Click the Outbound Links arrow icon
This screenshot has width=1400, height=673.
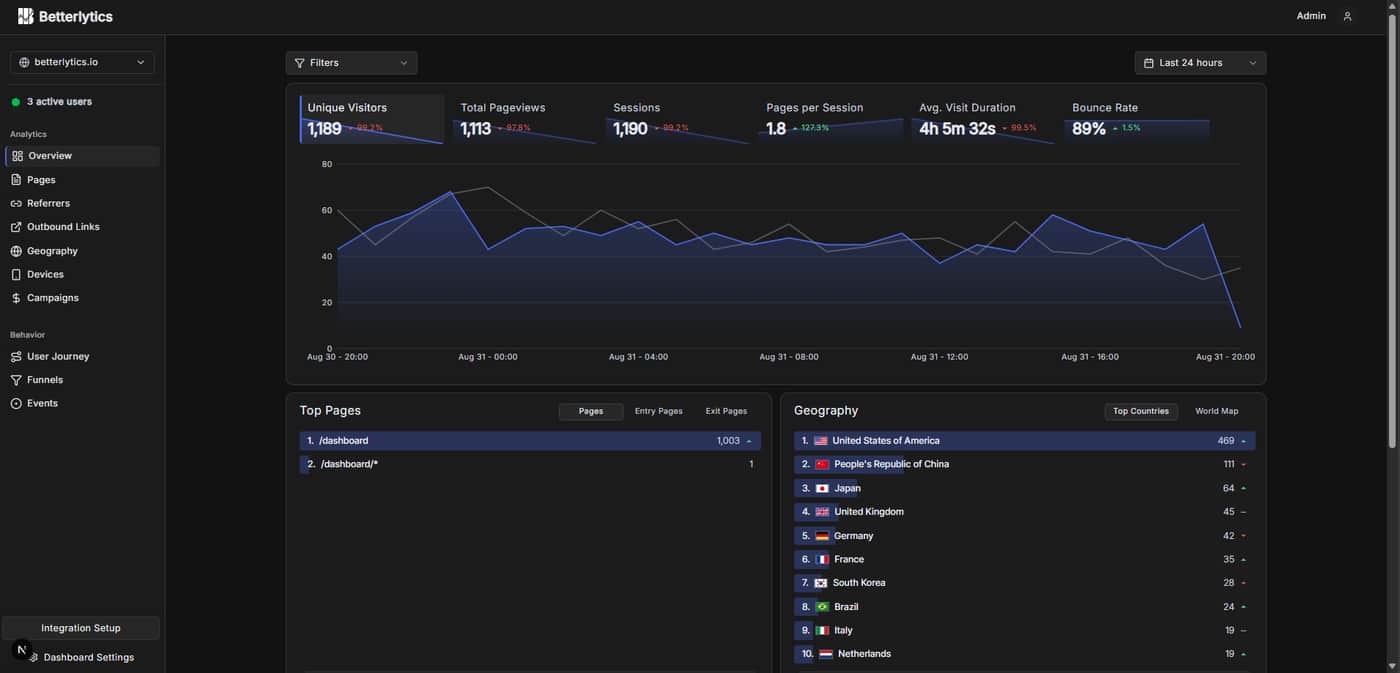pyautogui.click(x=16, y=227)
